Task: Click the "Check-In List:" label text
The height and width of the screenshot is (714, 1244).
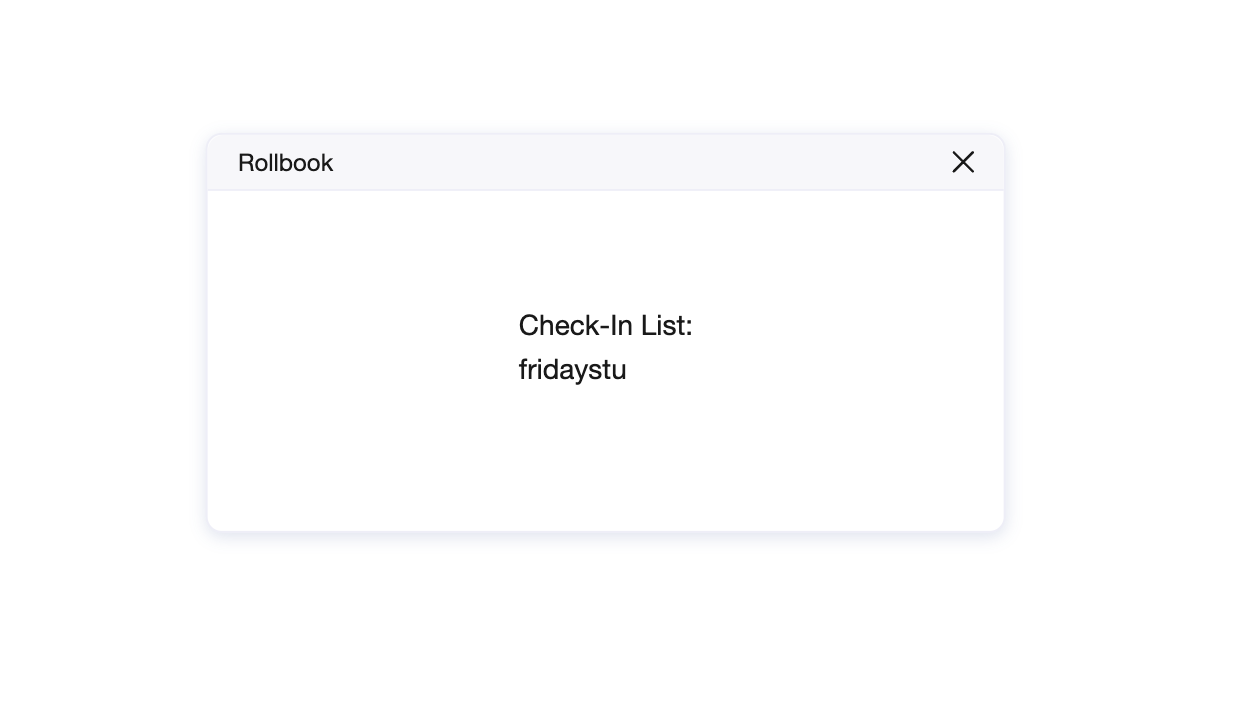Action: (605, 325)
